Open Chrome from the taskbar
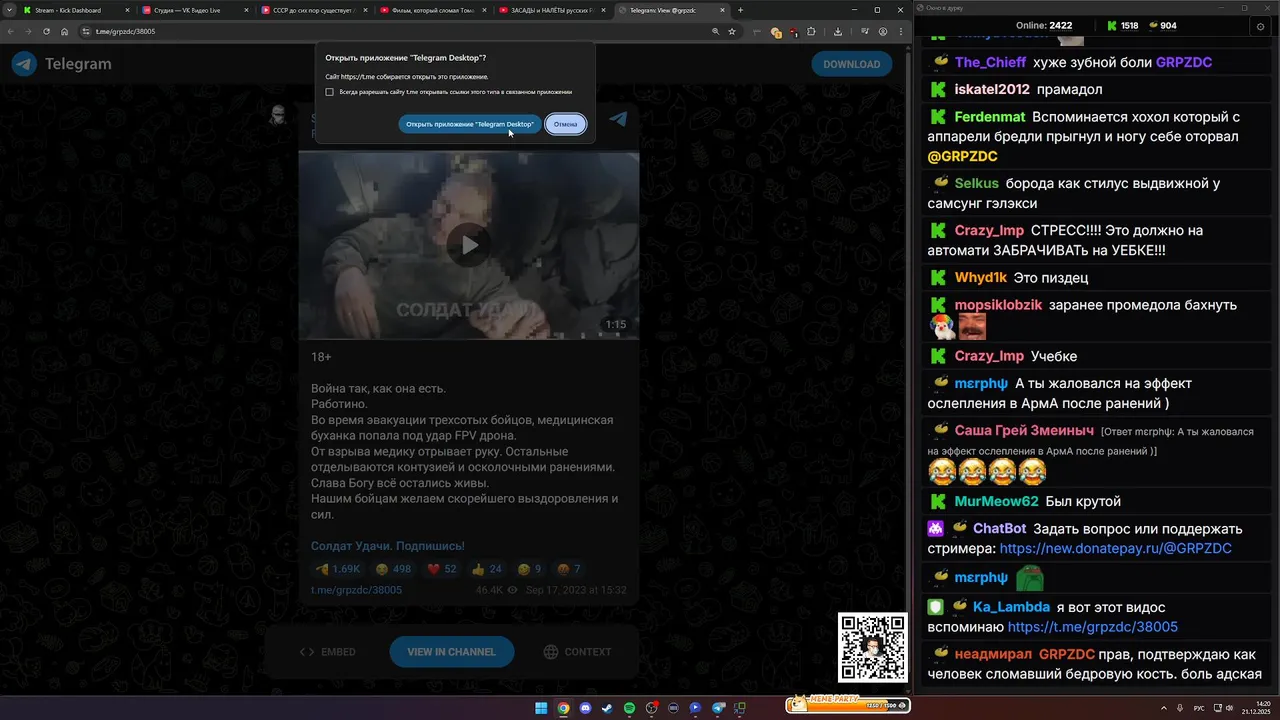The height and width of the screenshot is (720, 1280). tap(563, 708)
